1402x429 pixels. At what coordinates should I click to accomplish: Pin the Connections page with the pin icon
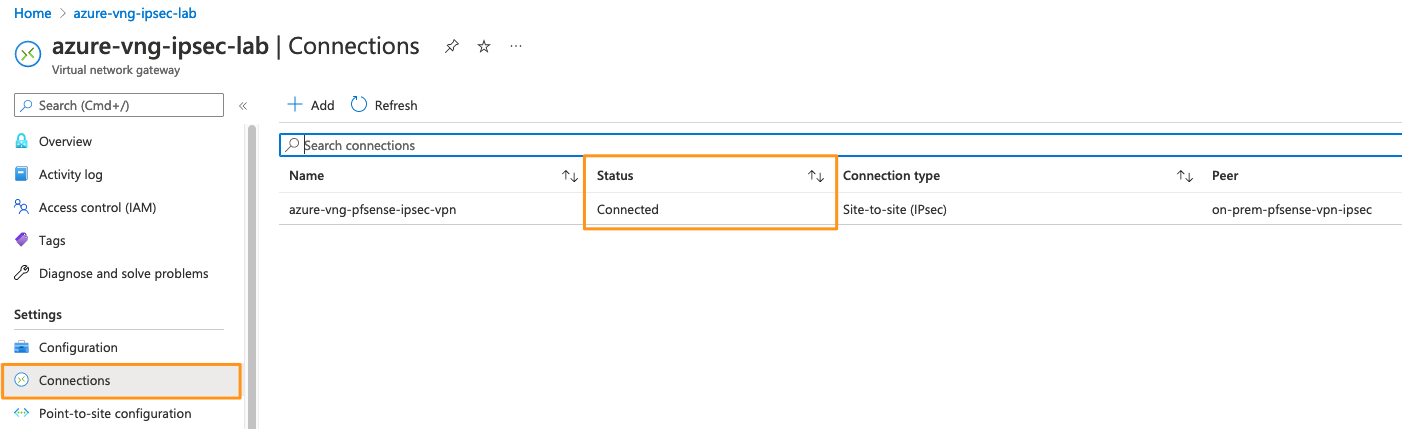pyautogui.click(x=452, y=47)
